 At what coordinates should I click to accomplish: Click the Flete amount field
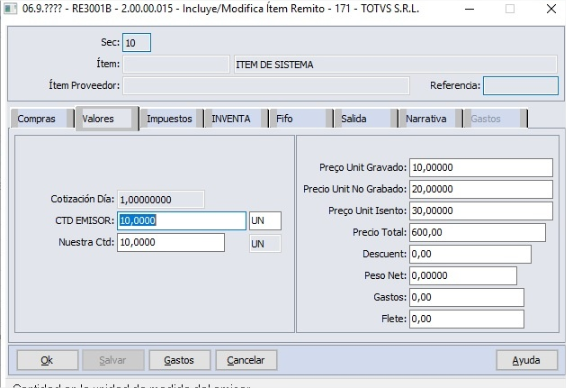pos(466,319)
